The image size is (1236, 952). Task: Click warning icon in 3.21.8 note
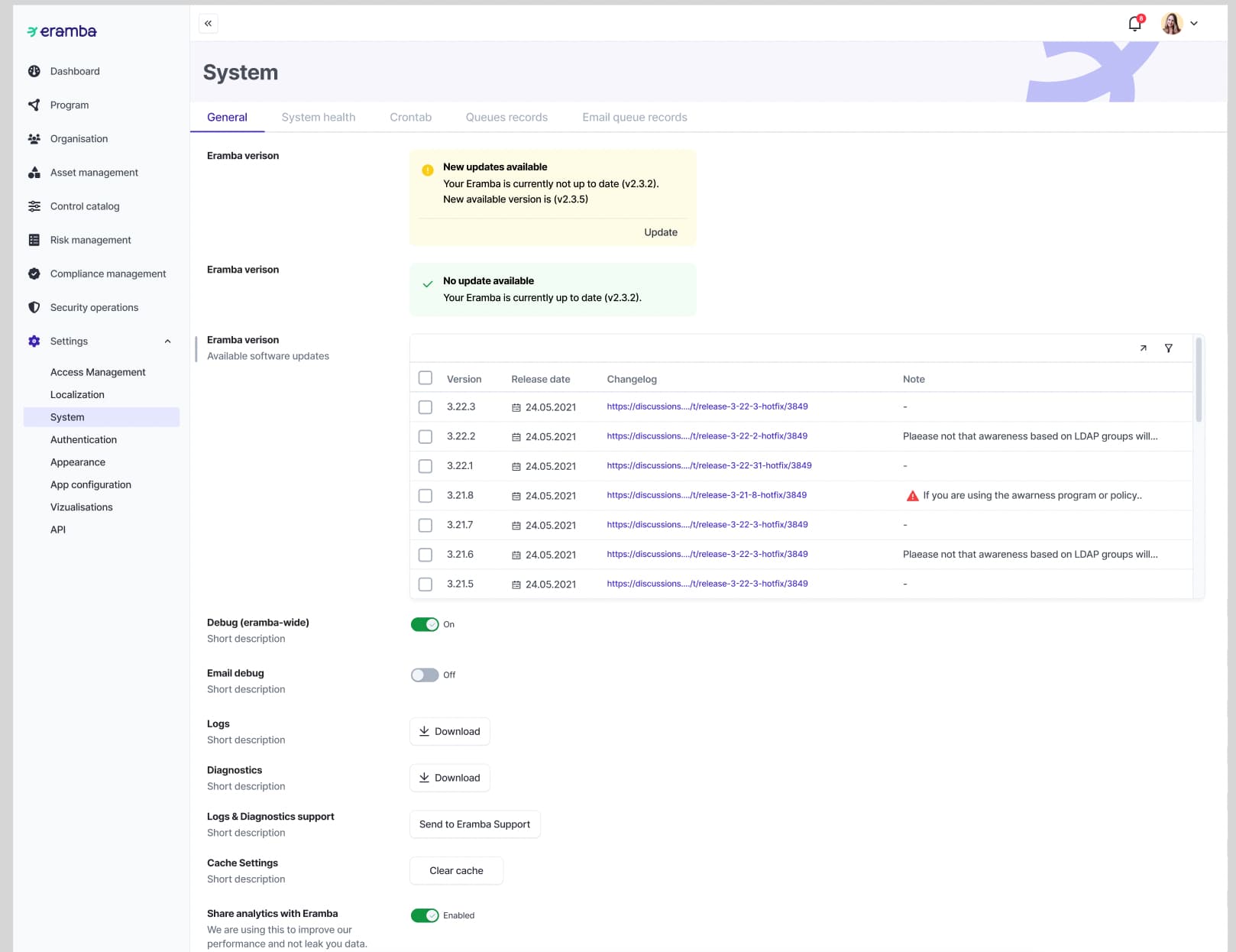[912, 496]
